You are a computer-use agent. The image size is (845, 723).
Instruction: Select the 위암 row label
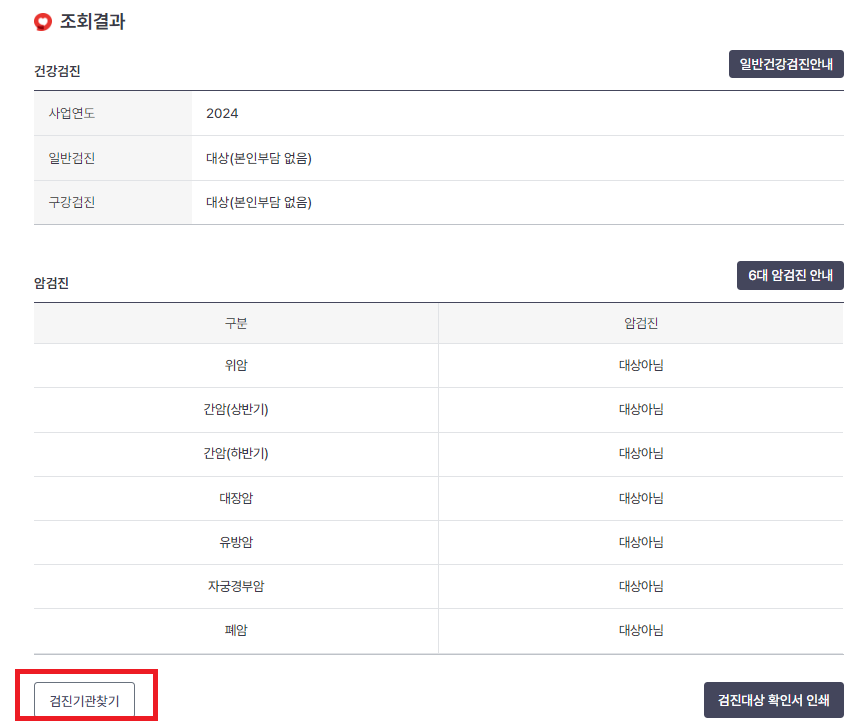click(x=236, y=365)
